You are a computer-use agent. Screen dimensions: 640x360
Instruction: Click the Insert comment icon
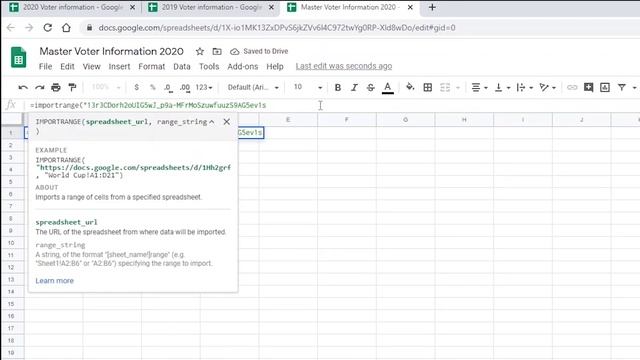[588, 87]
